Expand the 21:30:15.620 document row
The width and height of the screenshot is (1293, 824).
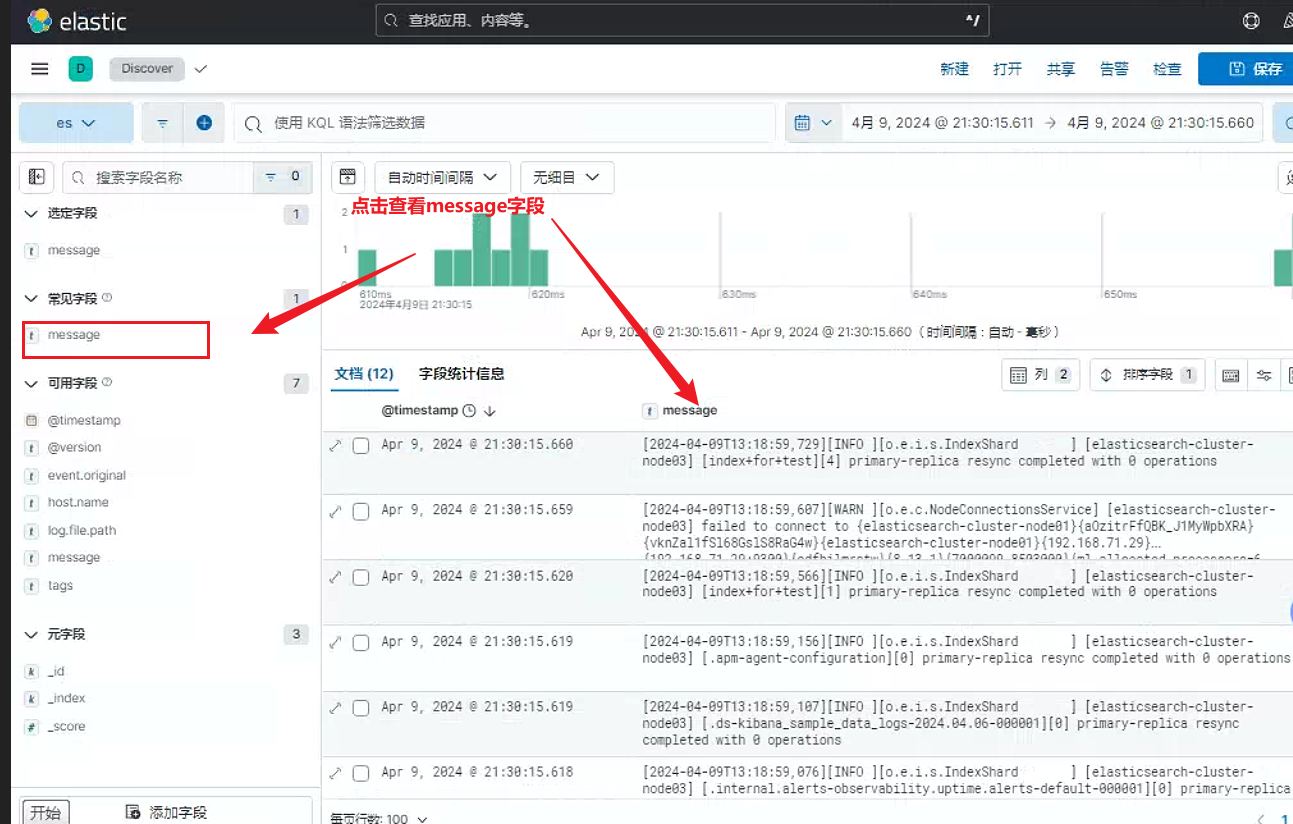coord(336,577)
